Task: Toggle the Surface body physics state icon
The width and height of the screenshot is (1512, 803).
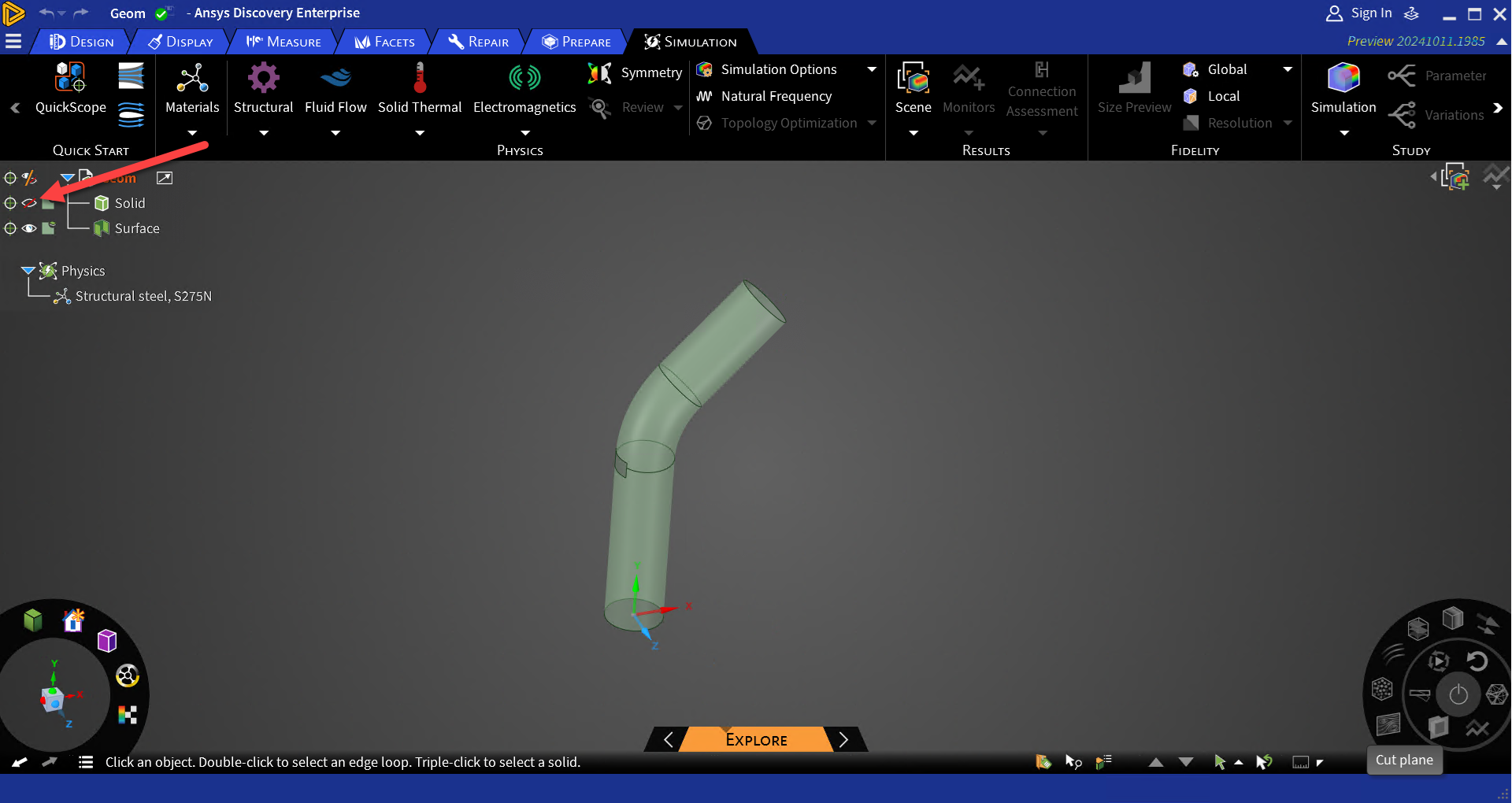Action: click(x=48, y=228)
